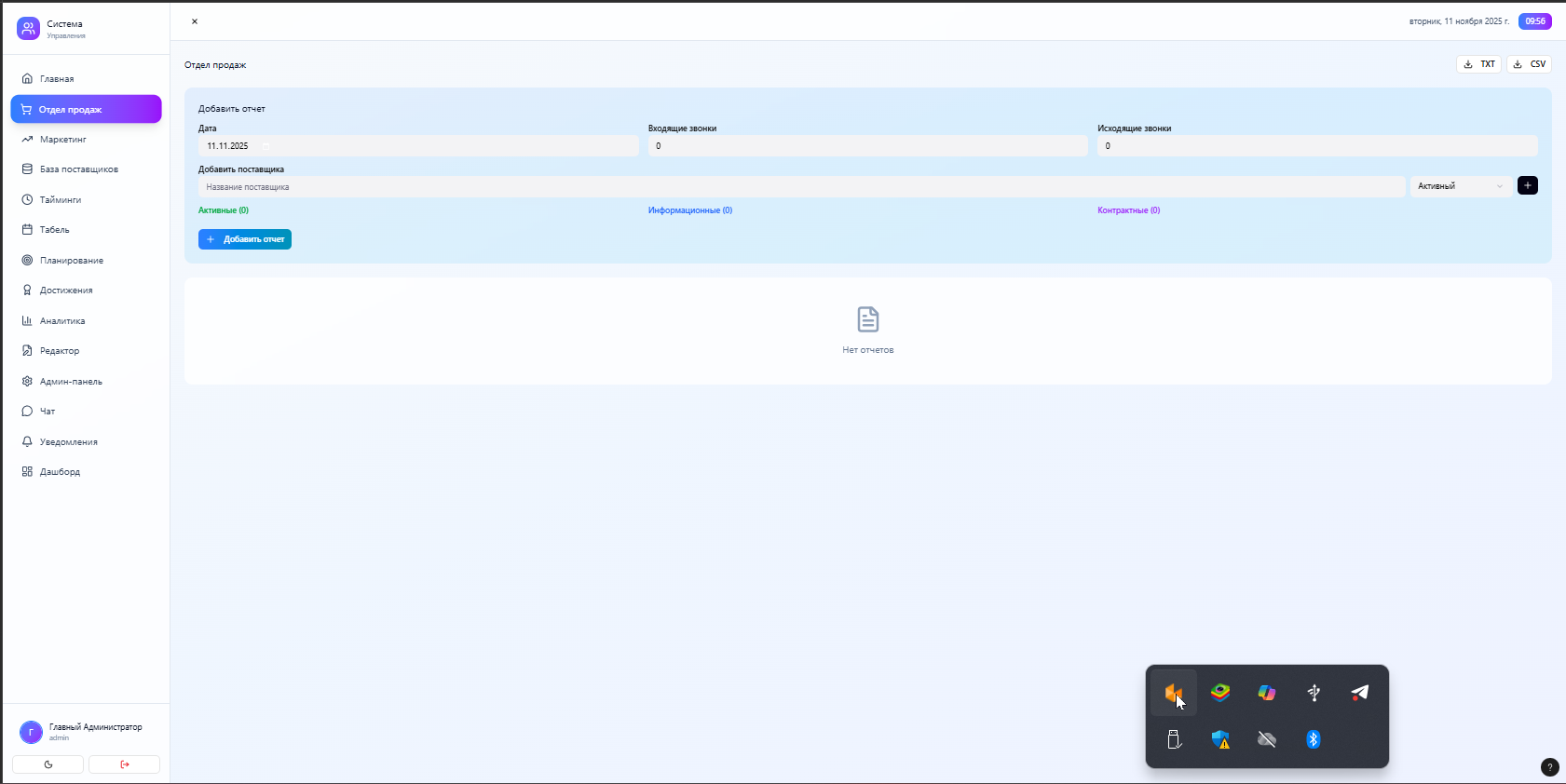Open the Telegram tray icon
Viewport: 1566px width, 784px height.
tap(1360, 693)
